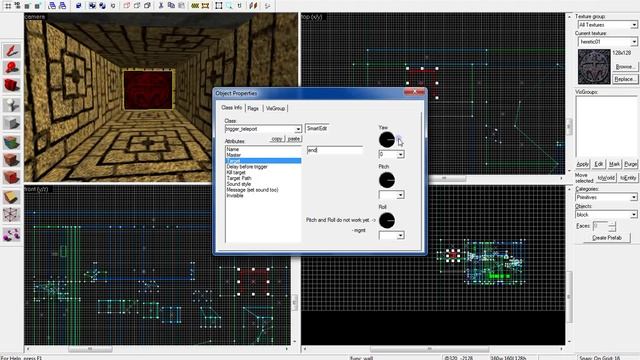Select the gray Block tool
Viewport: 640px width, 360px height.
click(11, 123)
